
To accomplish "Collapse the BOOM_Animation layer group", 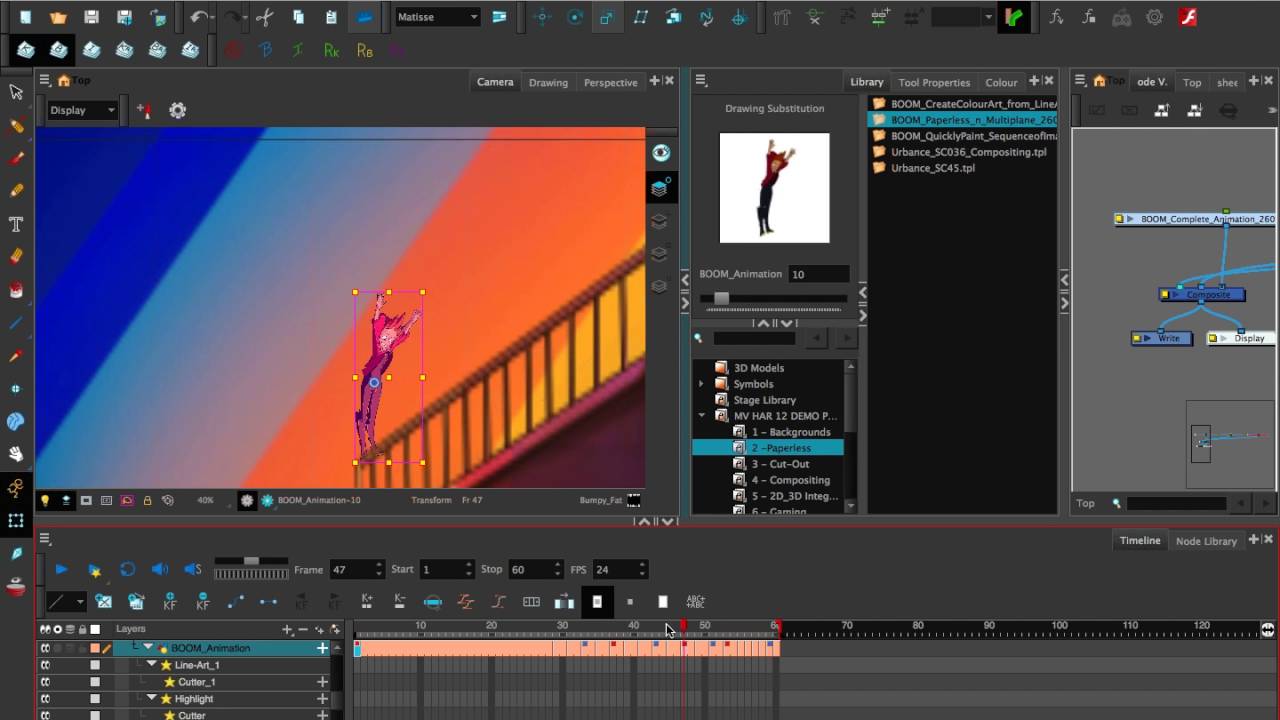I will pyautogui.click(x=148, y=648).
